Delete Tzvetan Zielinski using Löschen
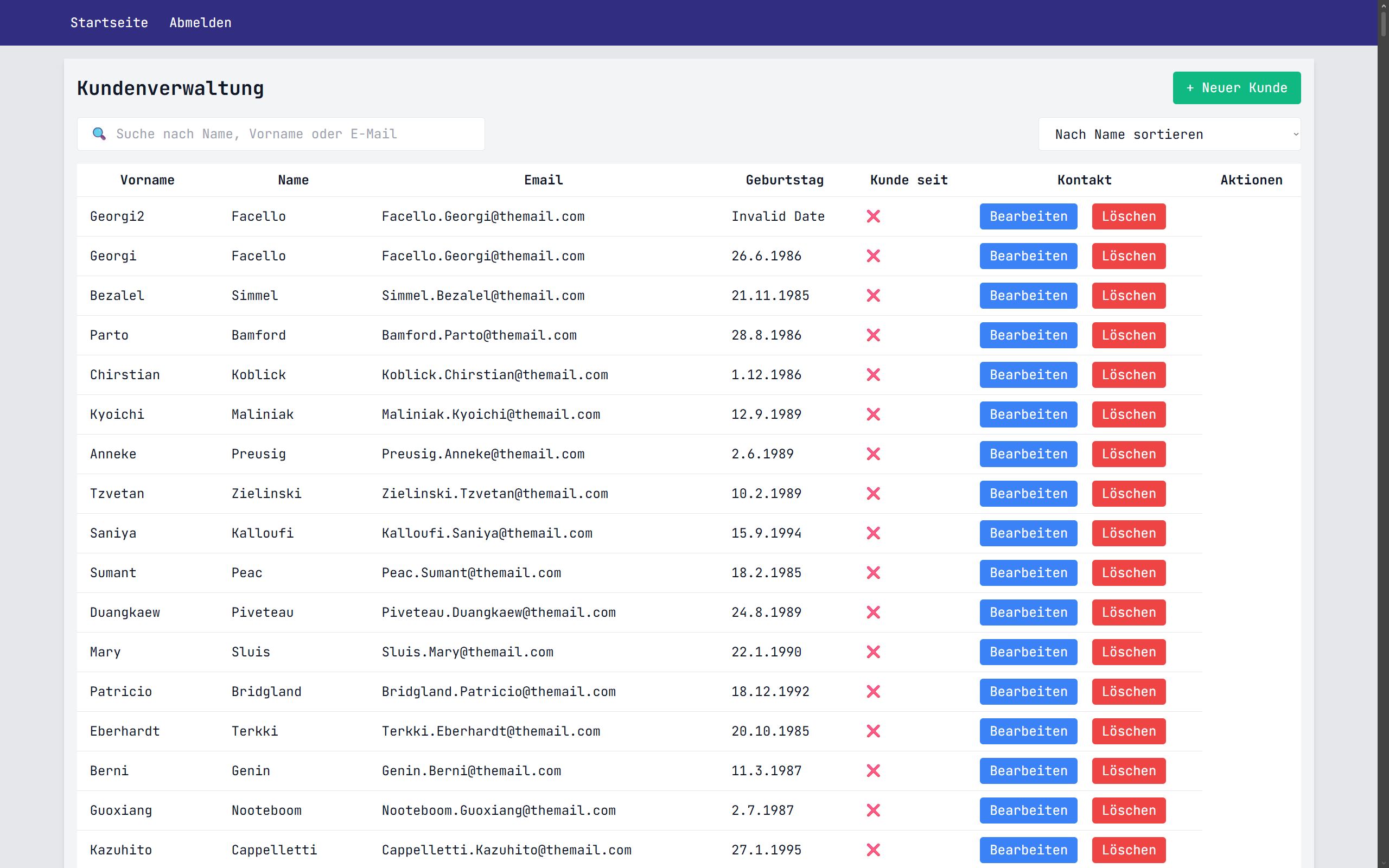This screenshot has width=1389, height=868. coord(1128,494)
